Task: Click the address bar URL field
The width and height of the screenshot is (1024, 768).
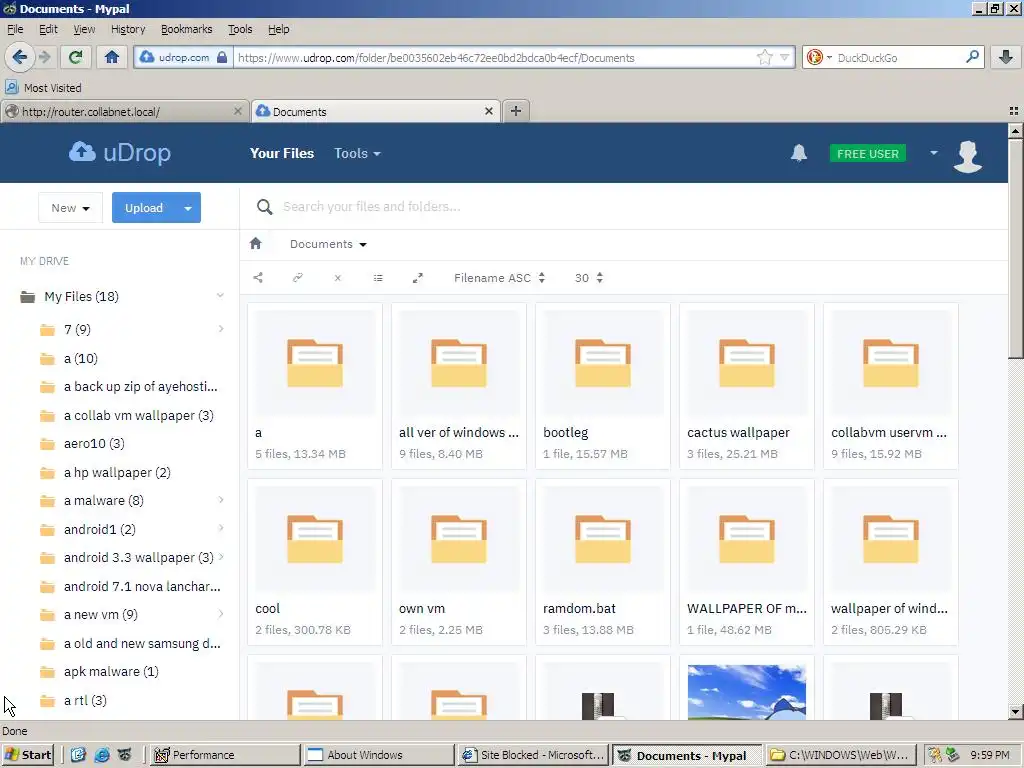Action: point(495,57)
